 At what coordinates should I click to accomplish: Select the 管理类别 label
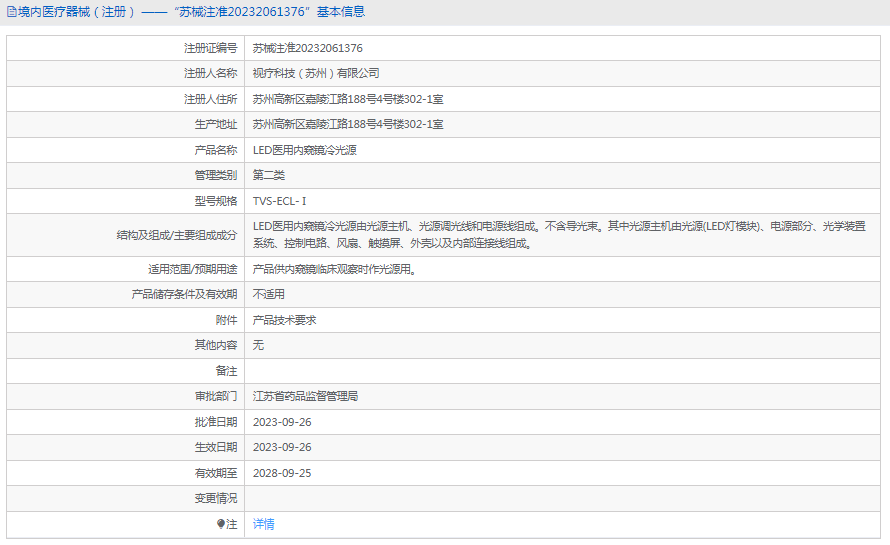point(216,175)
